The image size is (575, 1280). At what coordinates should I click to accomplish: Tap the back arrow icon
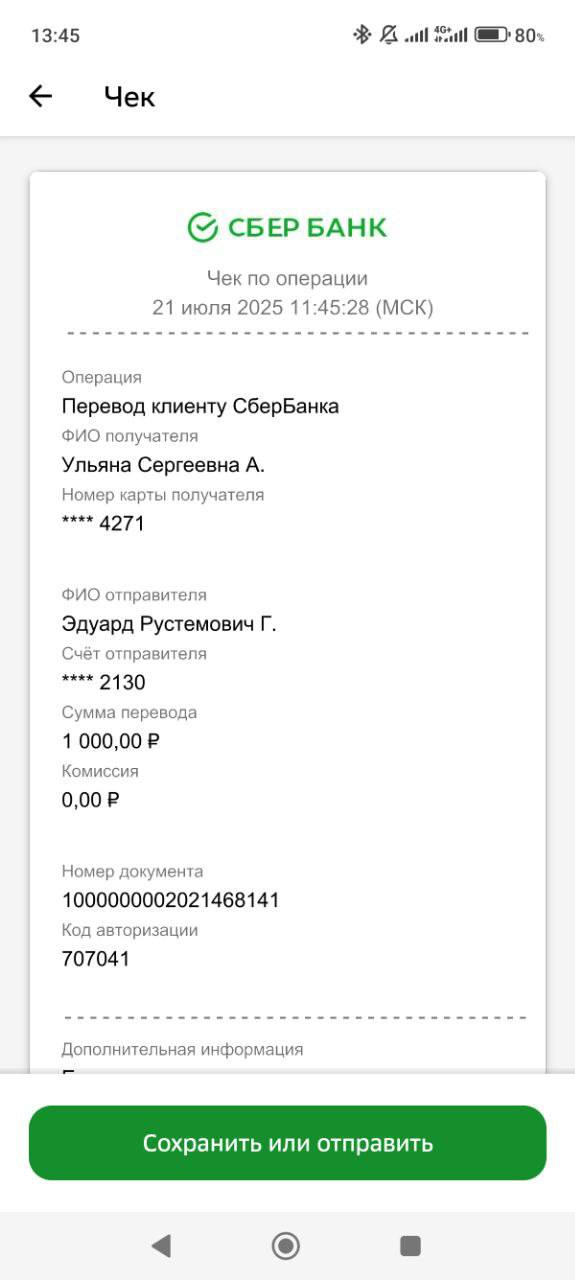(x=40, y=96)
